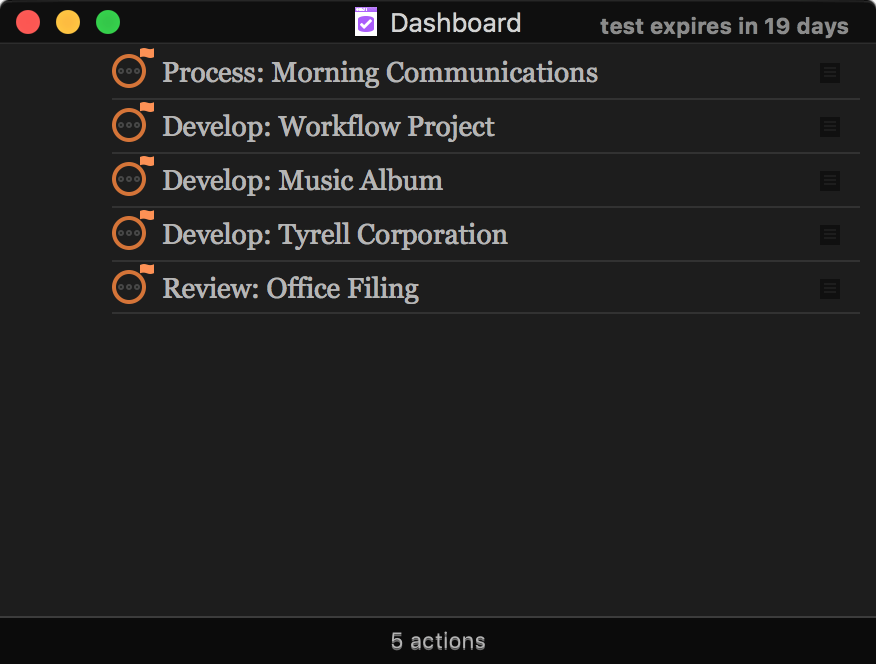Click the Dashboard window title text
The height and width of the screenshot is (664, 876).
coord(455,23)
